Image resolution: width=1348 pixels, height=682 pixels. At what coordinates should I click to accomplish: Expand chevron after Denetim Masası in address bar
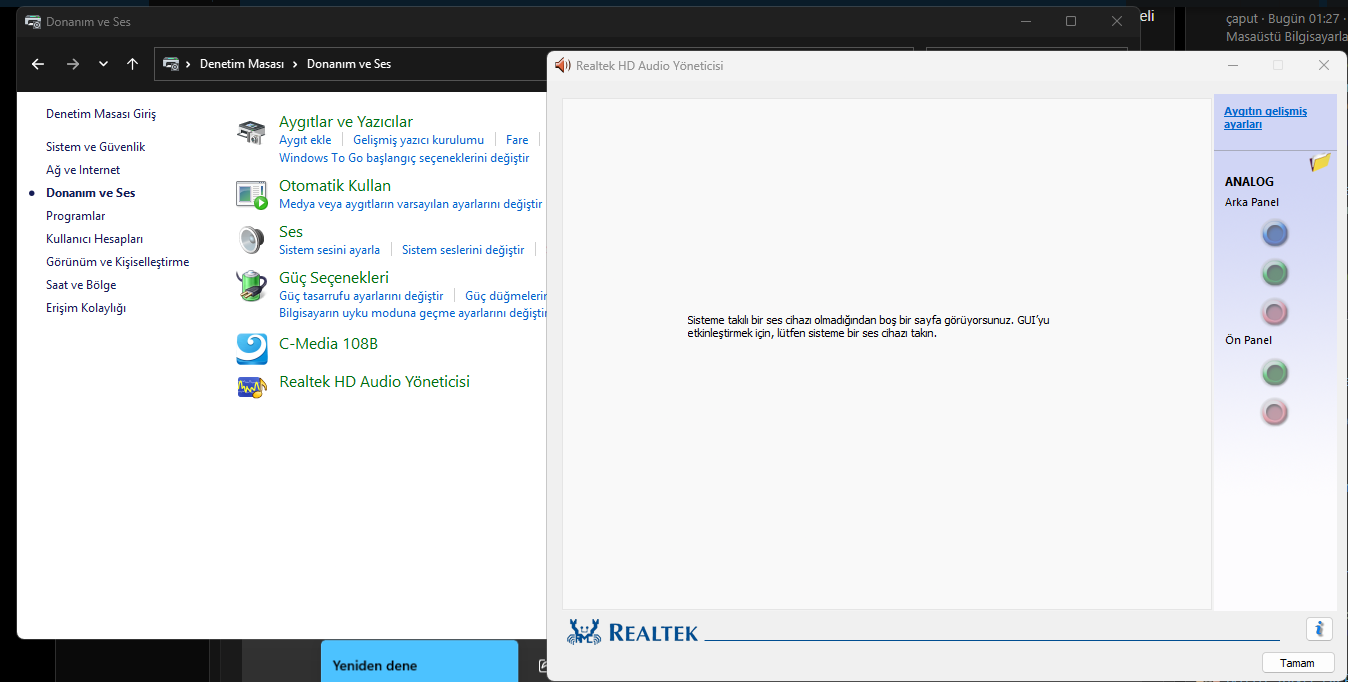295,64
